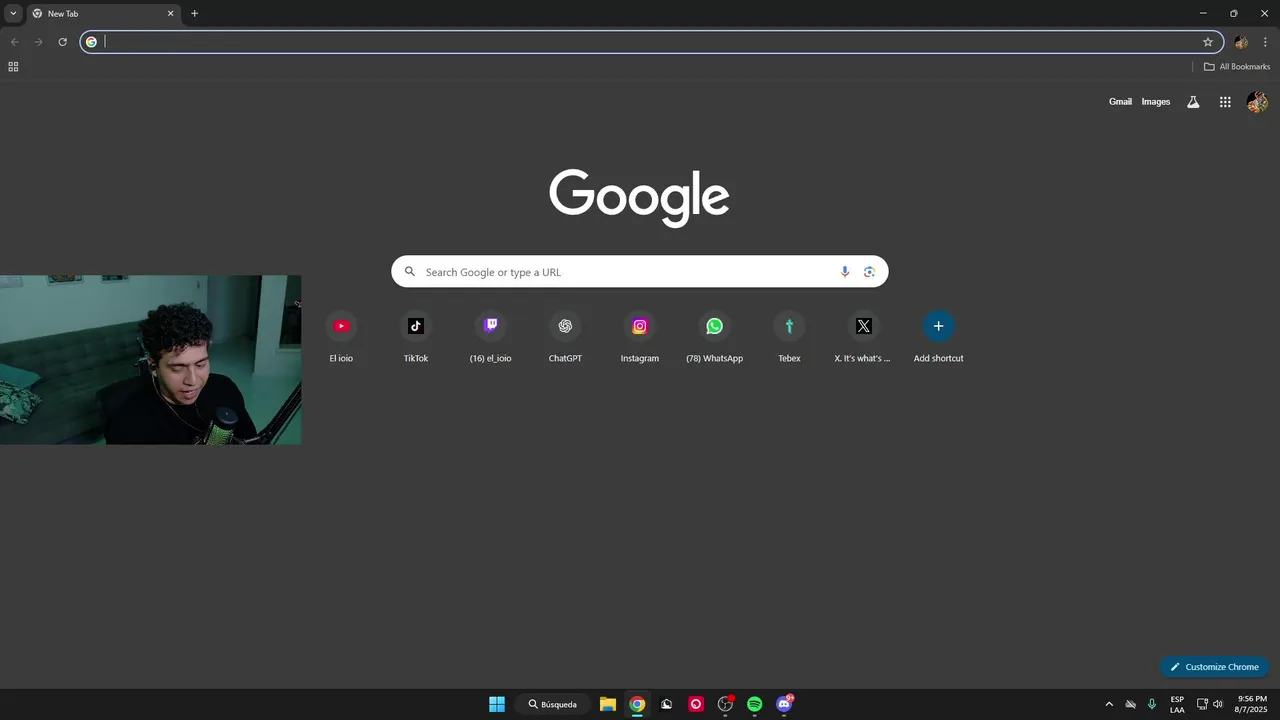Open the Chrome three-dot menu

1265,42
